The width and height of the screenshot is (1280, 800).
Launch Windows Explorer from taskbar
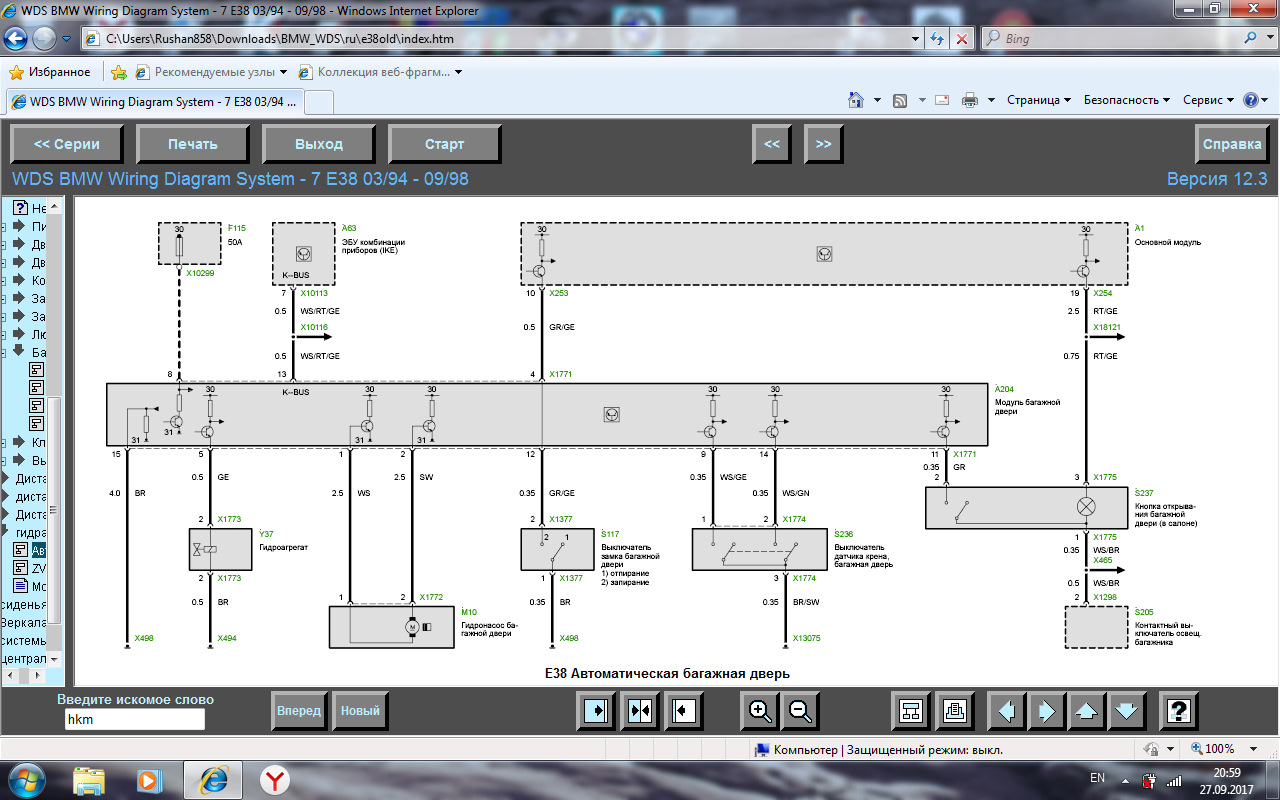pos(89,780)
